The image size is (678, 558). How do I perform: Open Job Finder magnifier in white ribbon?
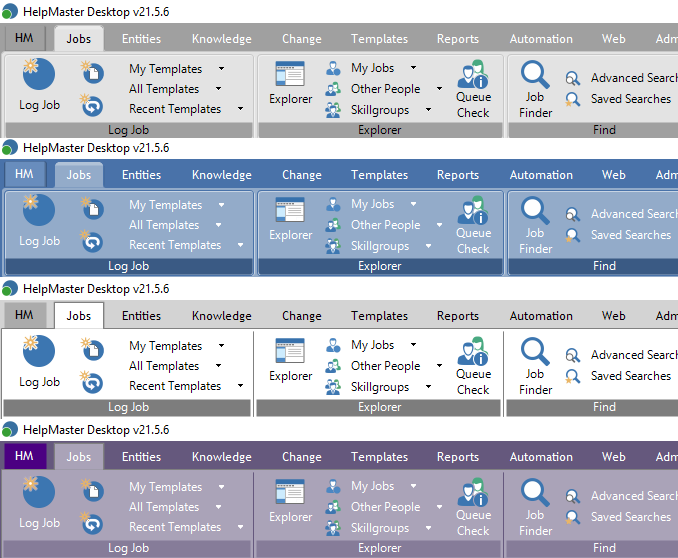[x=535, y=352]
